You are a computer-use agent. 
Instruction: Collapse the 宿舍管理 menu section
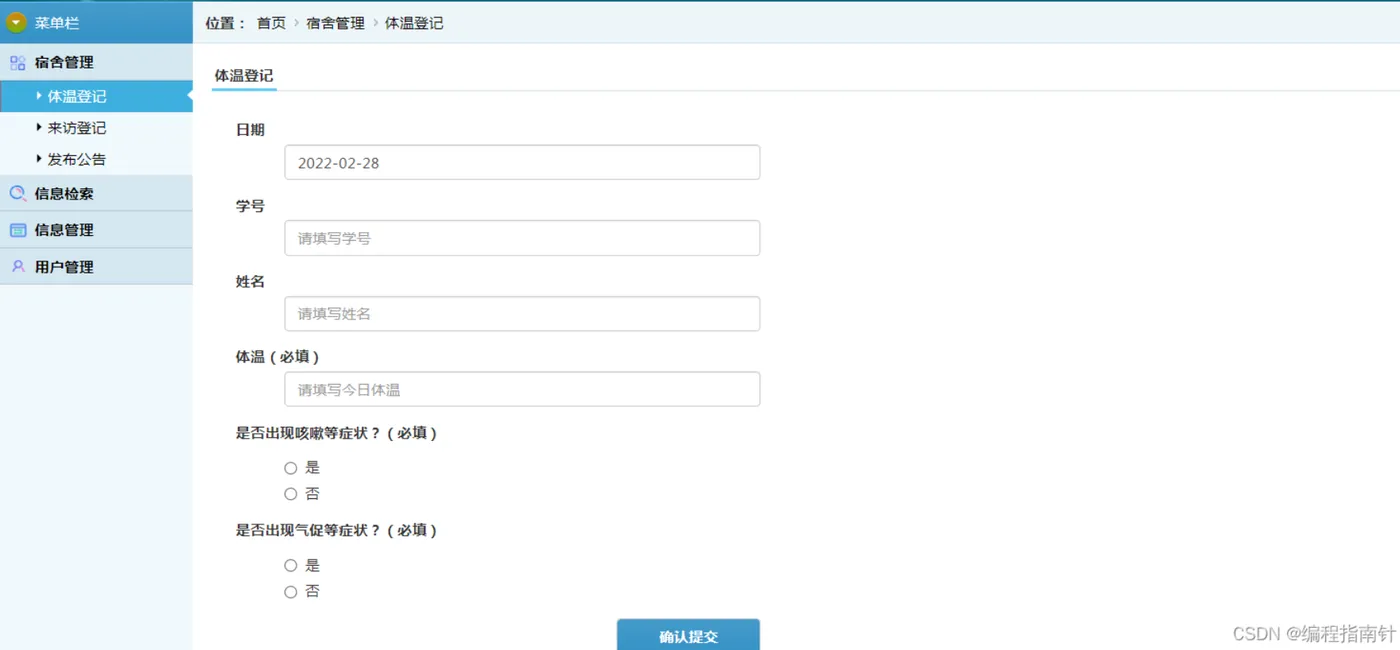point(96,62)
